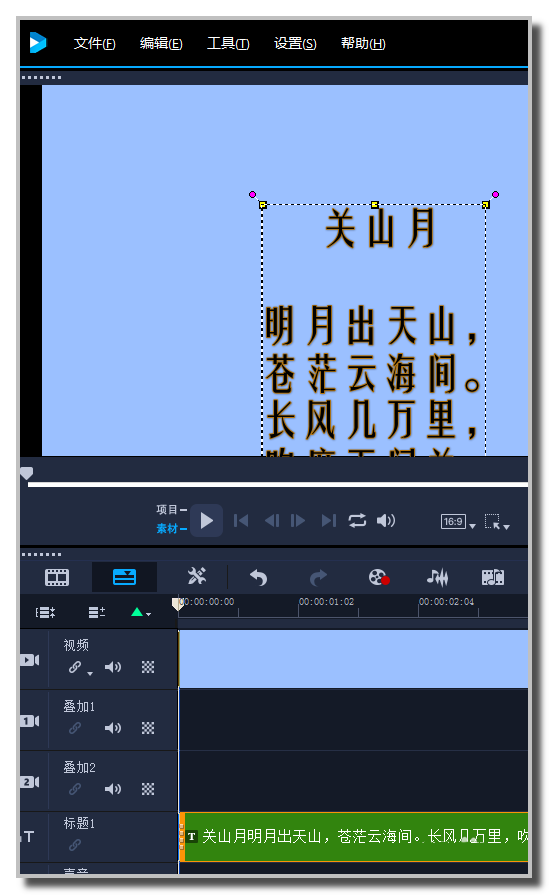Image resolution: width=549 pixels, height=895 pixels.
Task: Click the preview scrub bar track
Action: pos(277,485)
